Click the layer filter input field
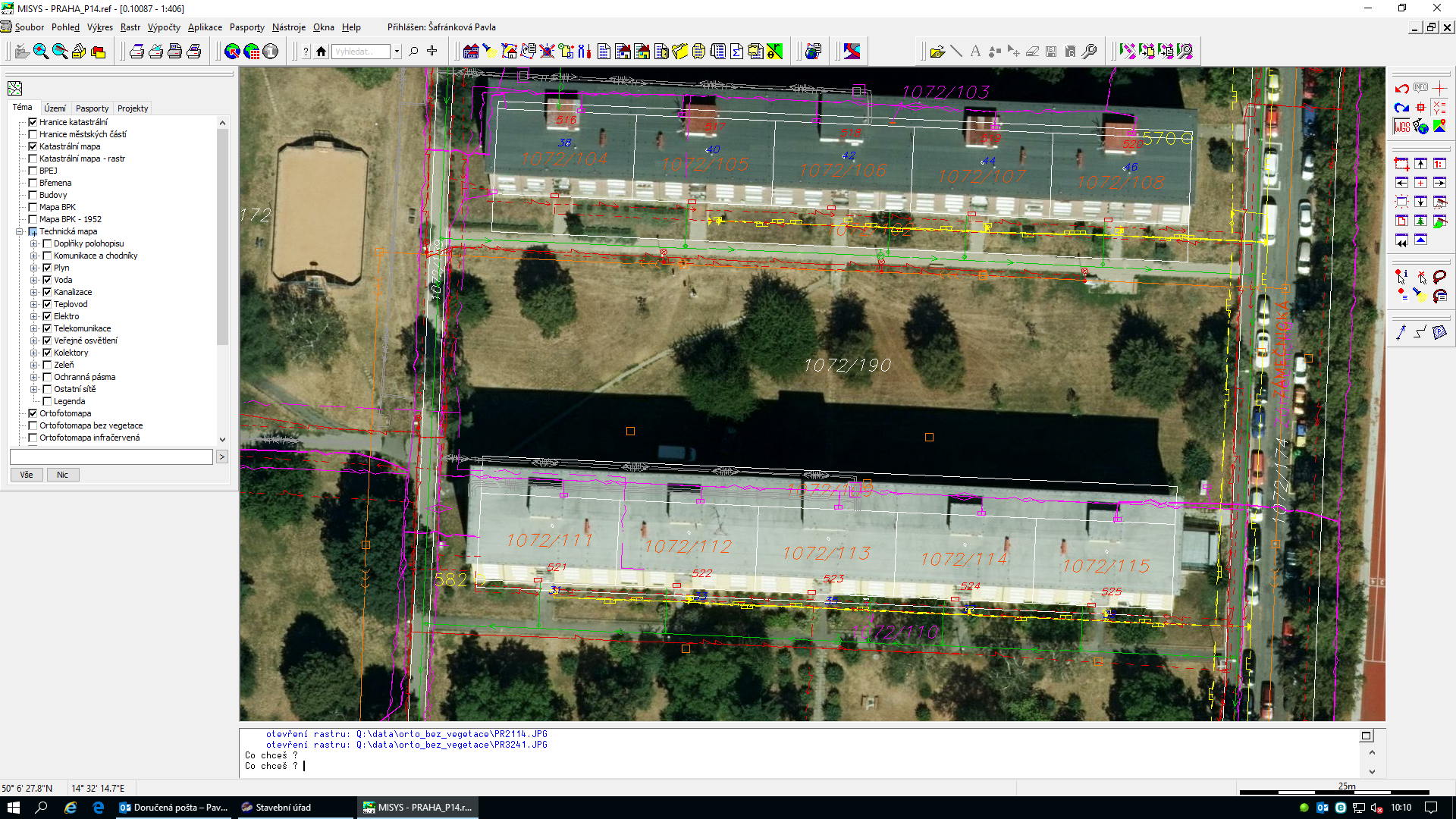Image resolution: width=1456 pixels, height=819 pixels. (x=111, y=457)
